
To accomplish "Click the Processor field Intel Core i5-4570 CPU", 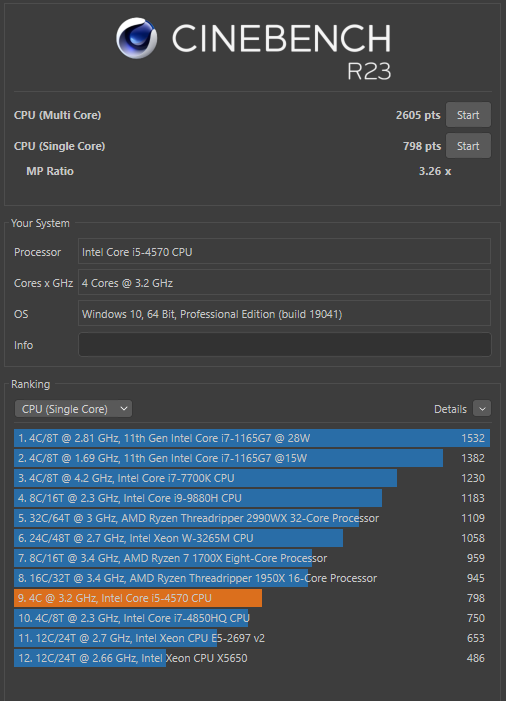I will 285,252.
